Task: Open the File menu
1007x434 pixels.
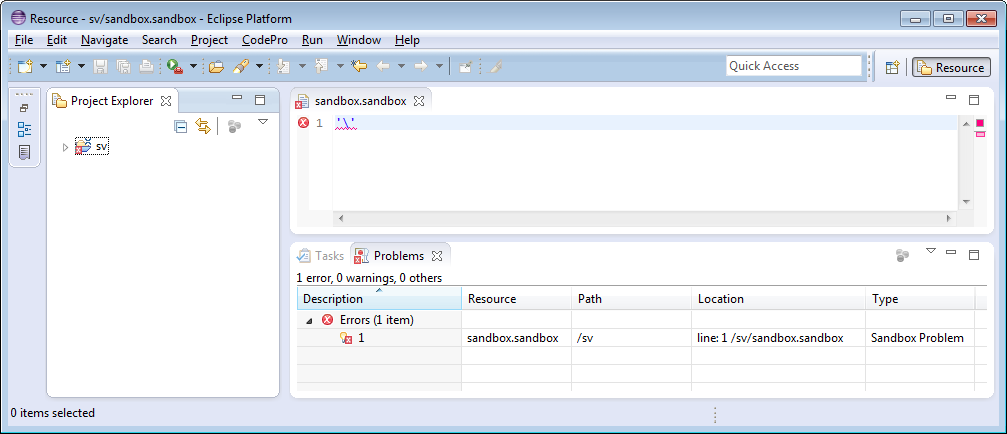Action: pyautogui.click(x=24, y=40)
